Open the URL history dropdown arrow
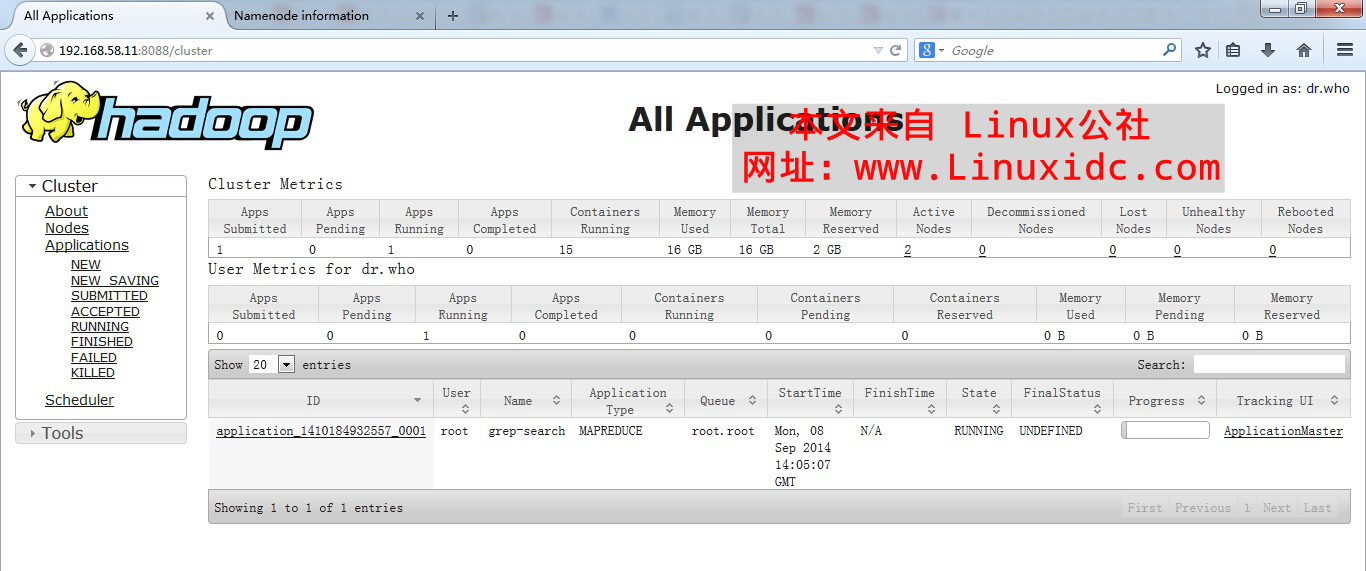Viewport: 1366px width, 571px height. pos(878,50)
